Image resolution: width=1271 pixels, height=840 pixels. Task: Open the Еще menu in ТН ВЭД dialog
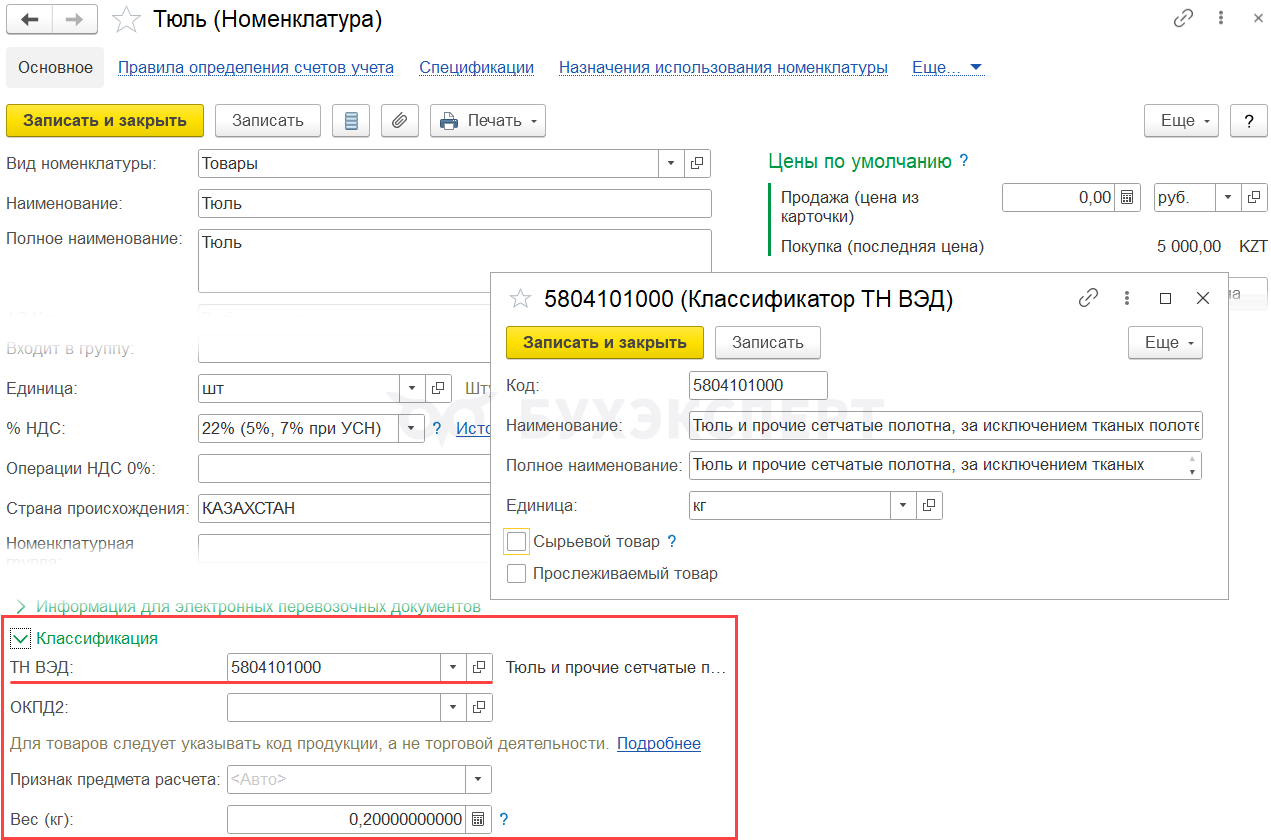(1166, 342)
